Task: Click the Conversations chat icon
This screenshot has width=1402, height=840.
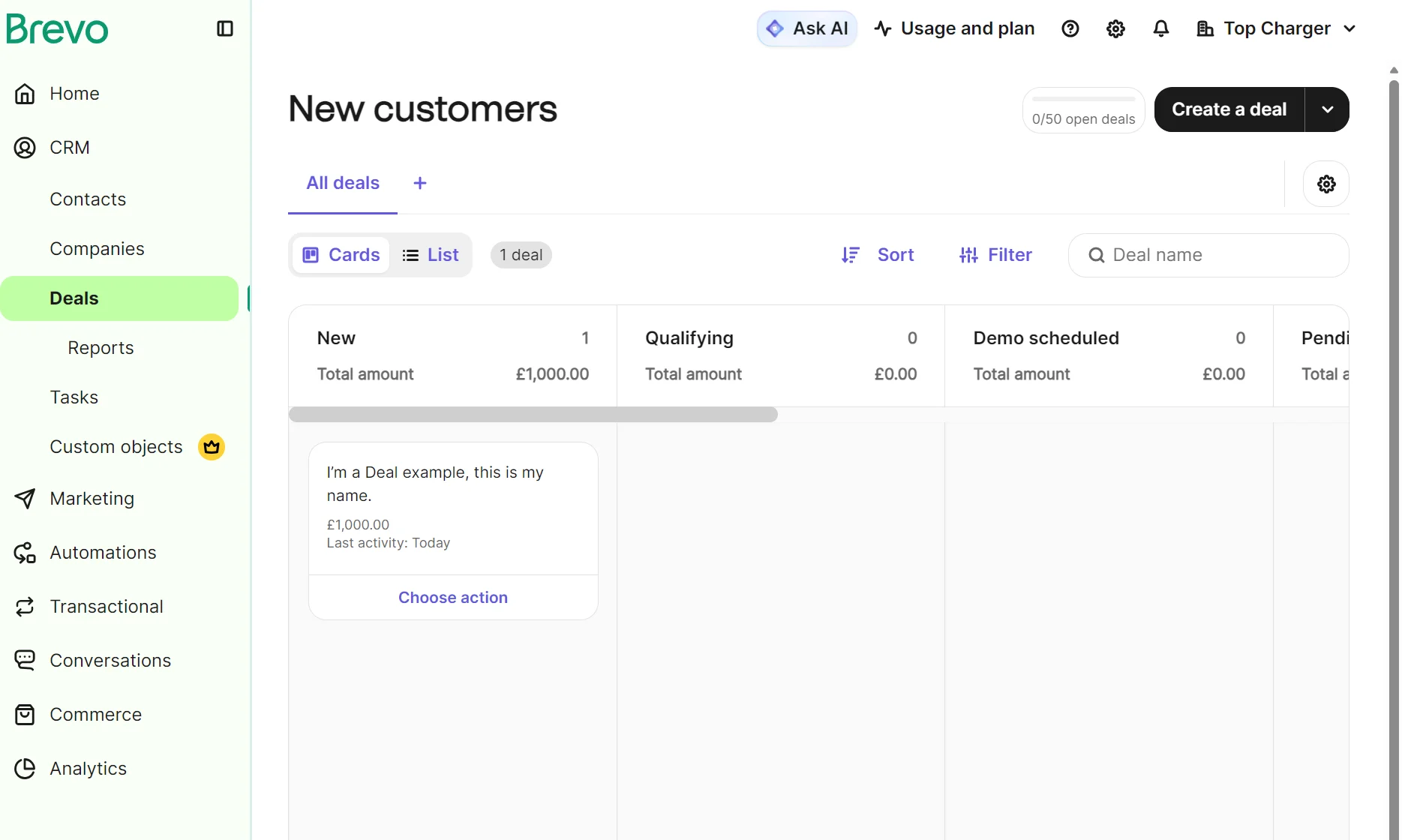Action: (x=25, y=661)
